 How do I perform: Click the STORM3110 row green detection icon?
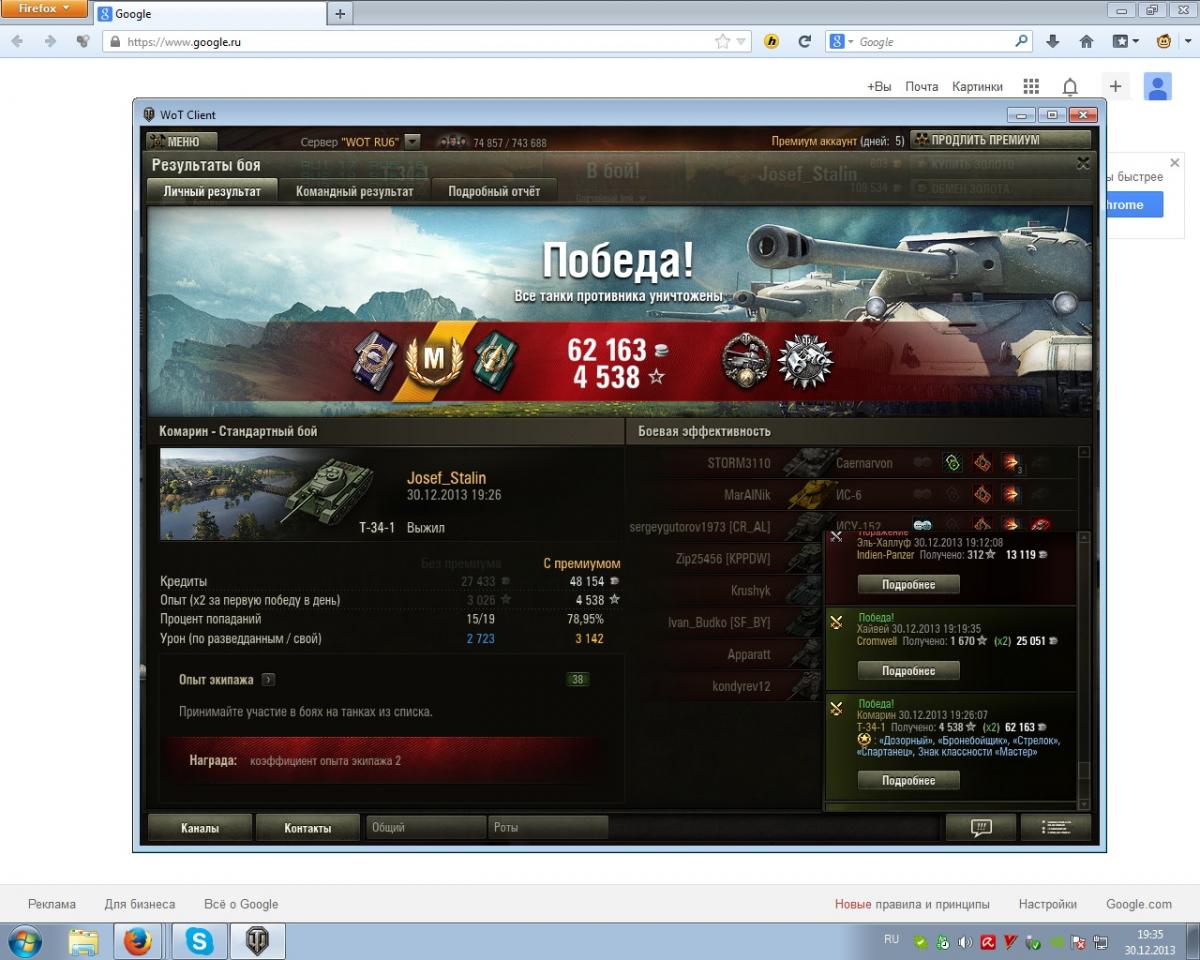coord(953,463)
